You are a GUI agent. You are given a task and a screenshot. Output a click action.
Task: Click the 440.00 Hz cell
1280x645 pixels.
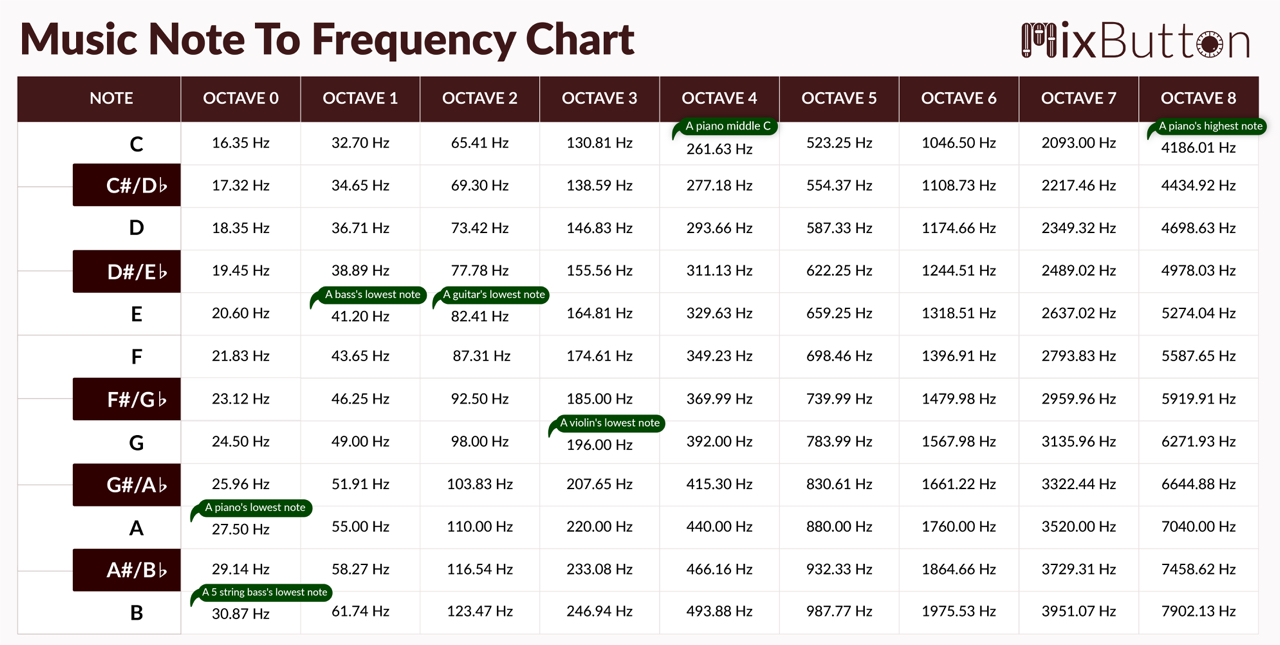tap(719, 527)
